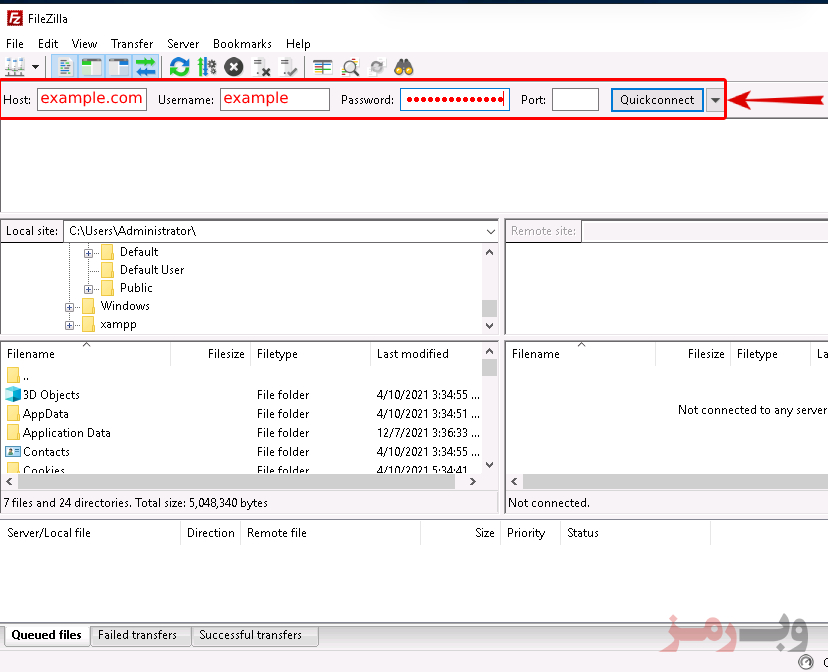
Task: Search for files with binoculars icon
Action: pyautogui.click(x=404, y=67)
